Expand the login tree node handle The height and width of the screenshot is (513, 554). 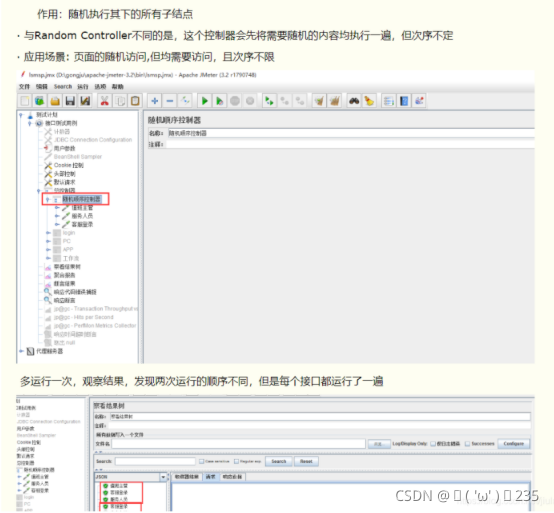click(48, 233)
